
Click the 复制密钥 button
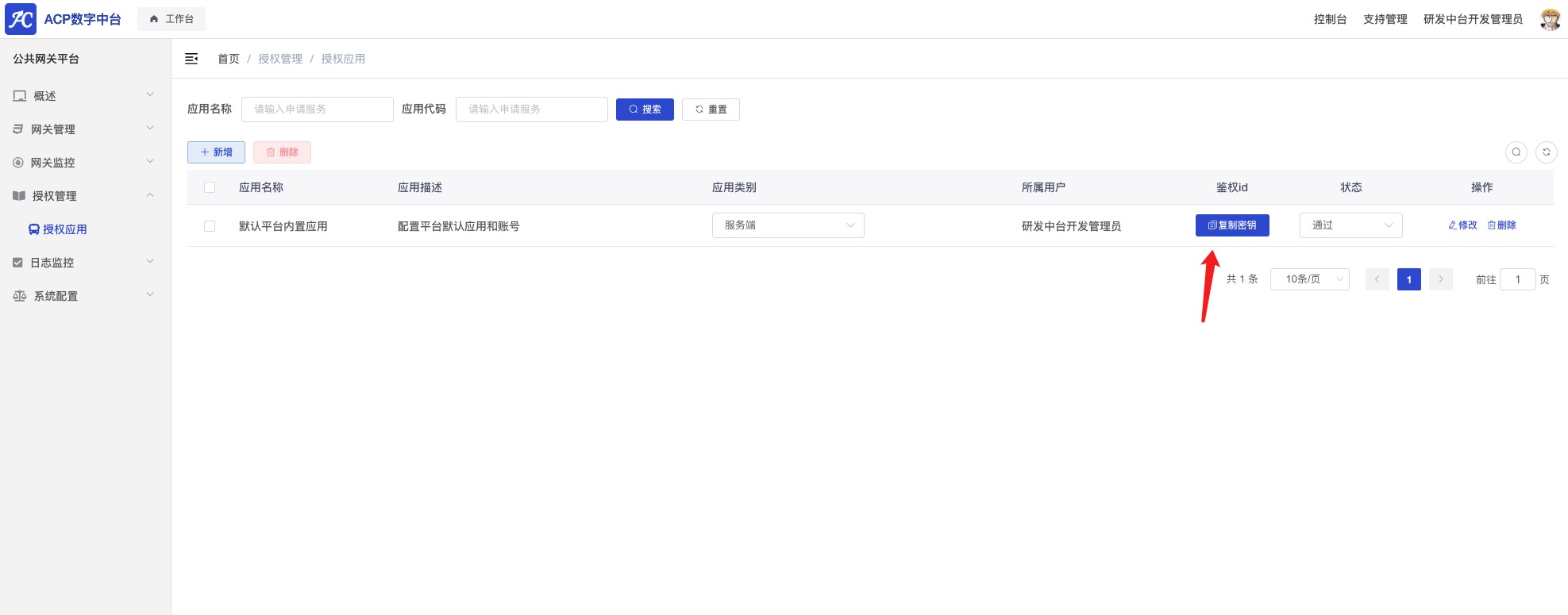pyautogui.click(x=1231, y=225)
